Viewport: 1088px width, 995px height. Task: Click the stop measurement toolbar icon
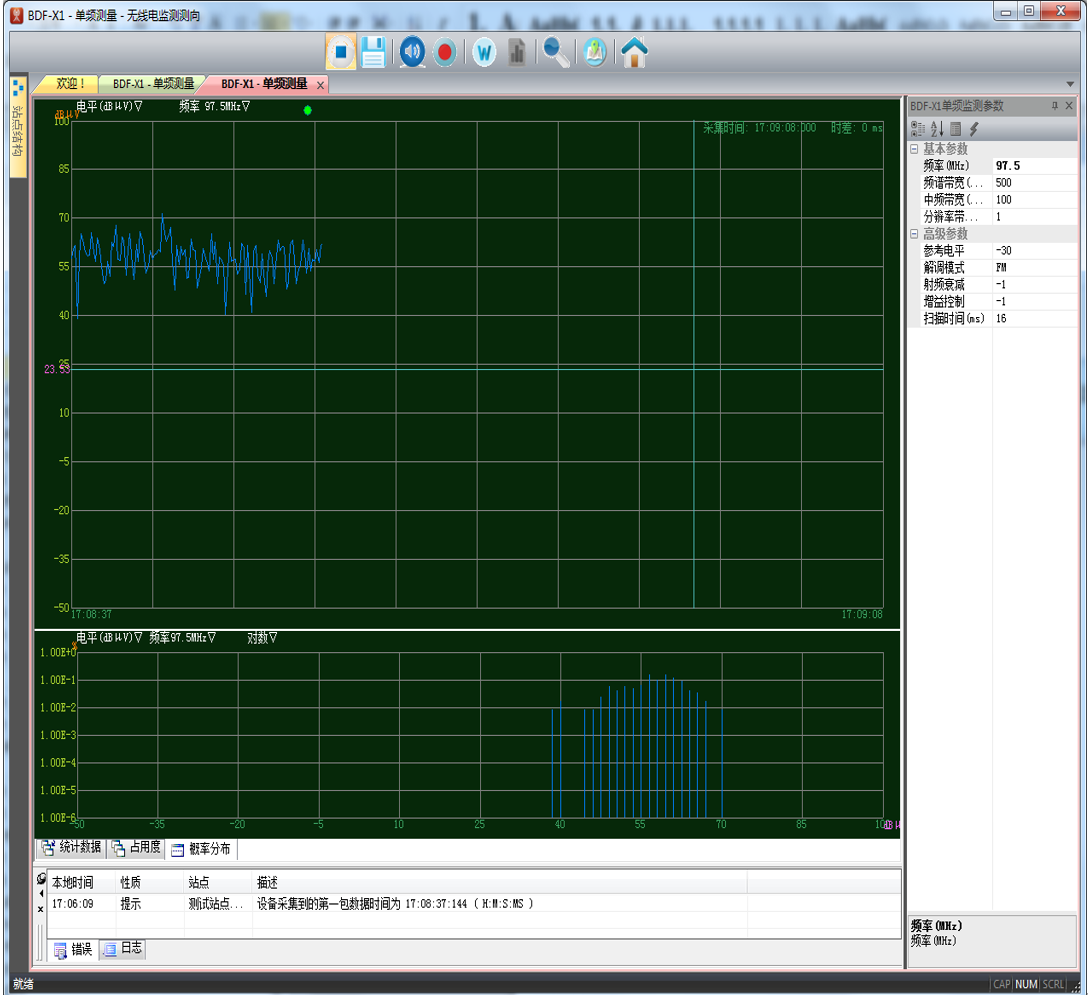pos(341,52)
